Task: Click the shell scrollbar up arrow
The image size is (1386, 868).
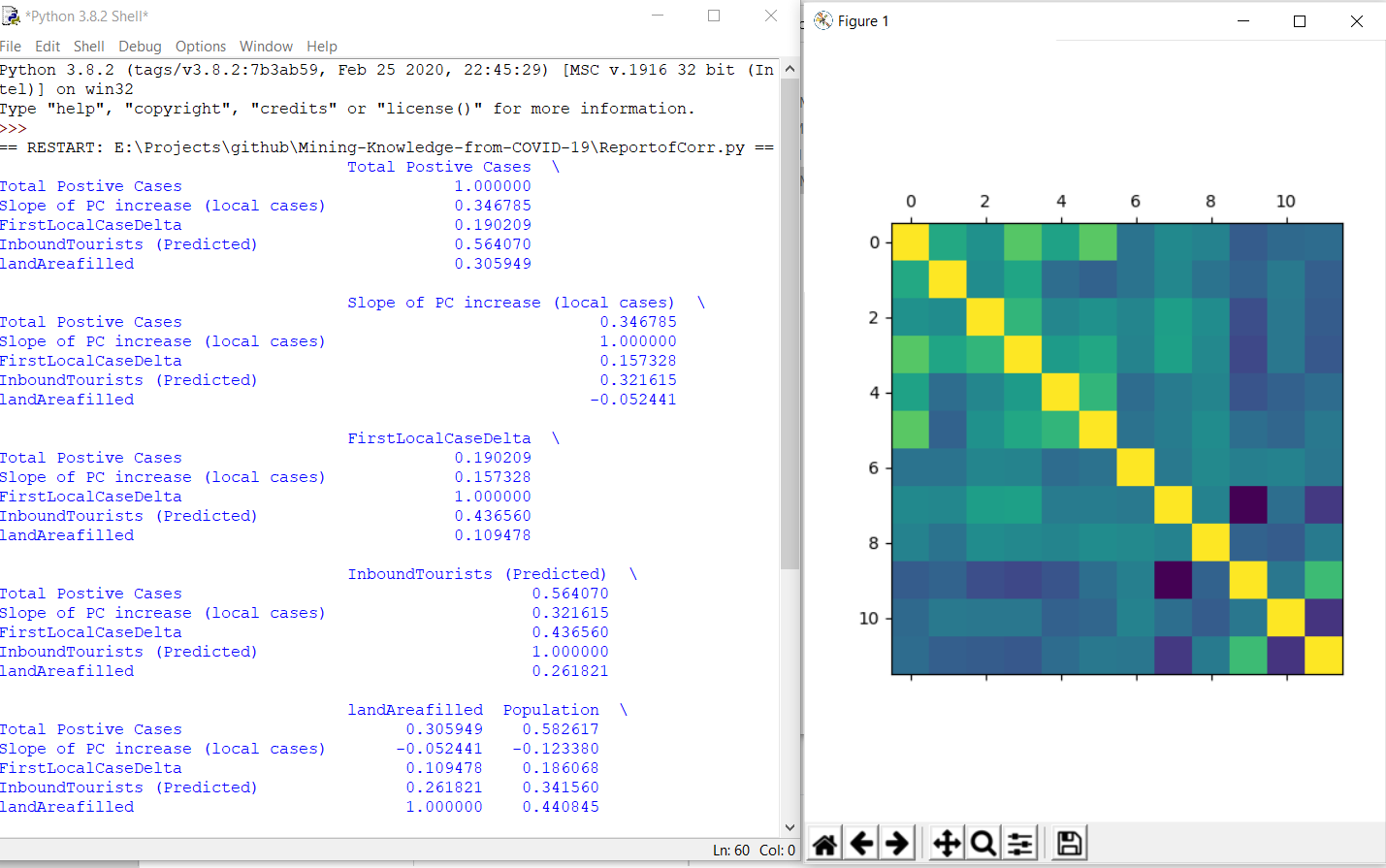Action: pos(790,69)
